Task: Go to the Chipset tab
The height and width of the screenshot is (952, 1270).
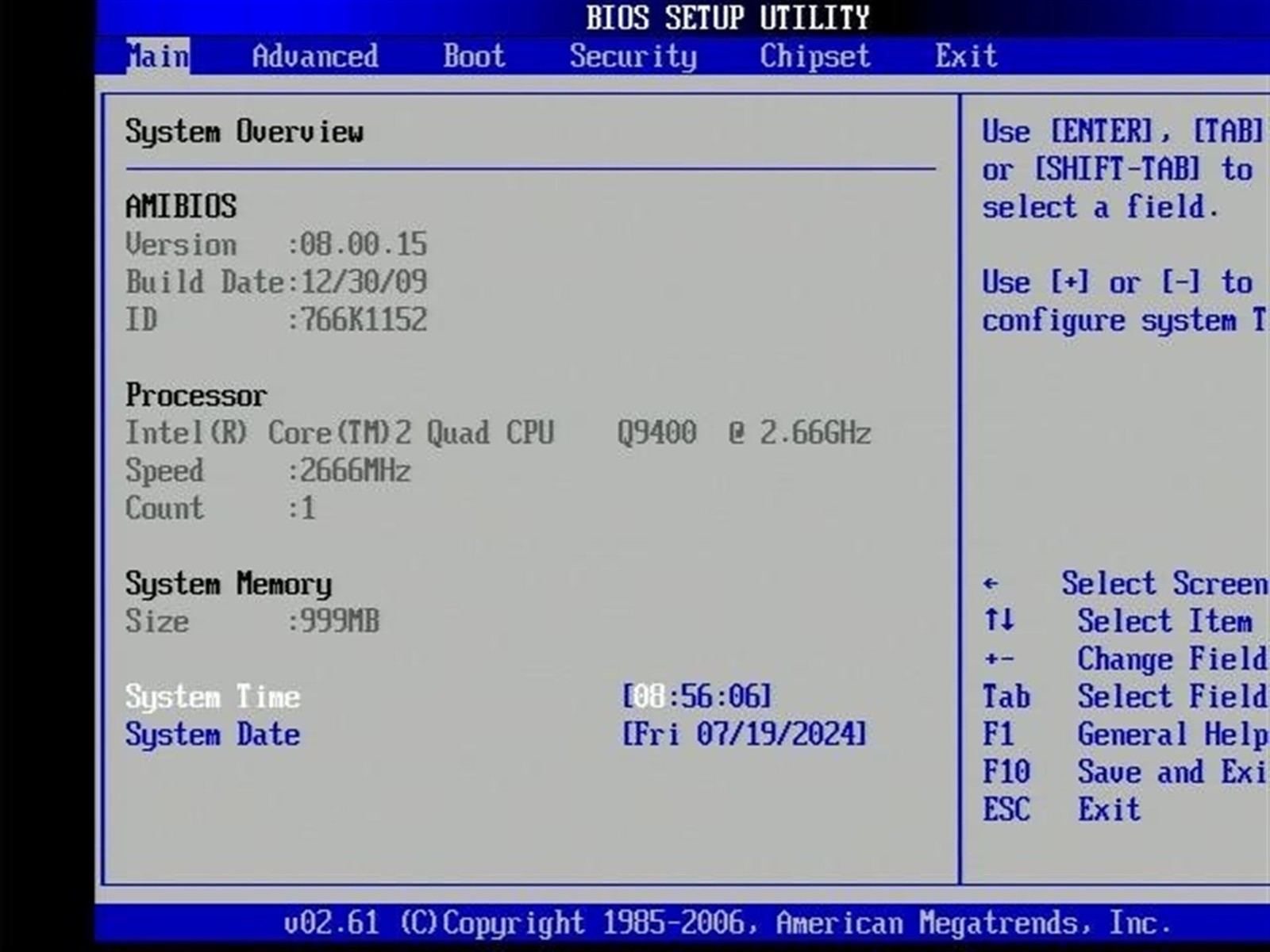Action: (815, 57)
